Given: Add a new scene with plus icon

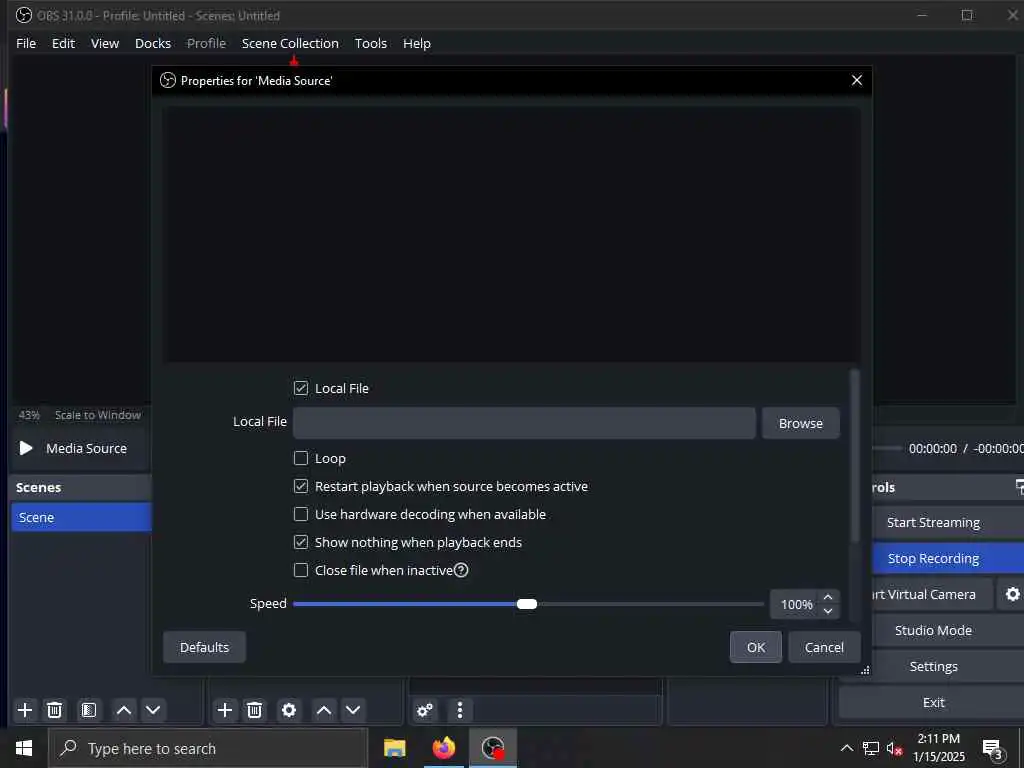Looking at the screenshot, I should tap(25, 710).
